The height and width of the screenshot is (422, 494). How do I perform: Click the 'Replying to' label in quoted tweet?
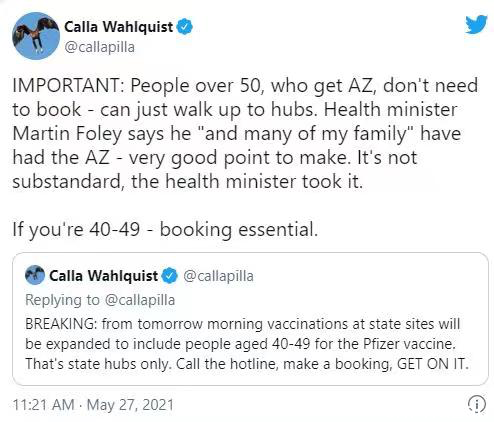62,300
